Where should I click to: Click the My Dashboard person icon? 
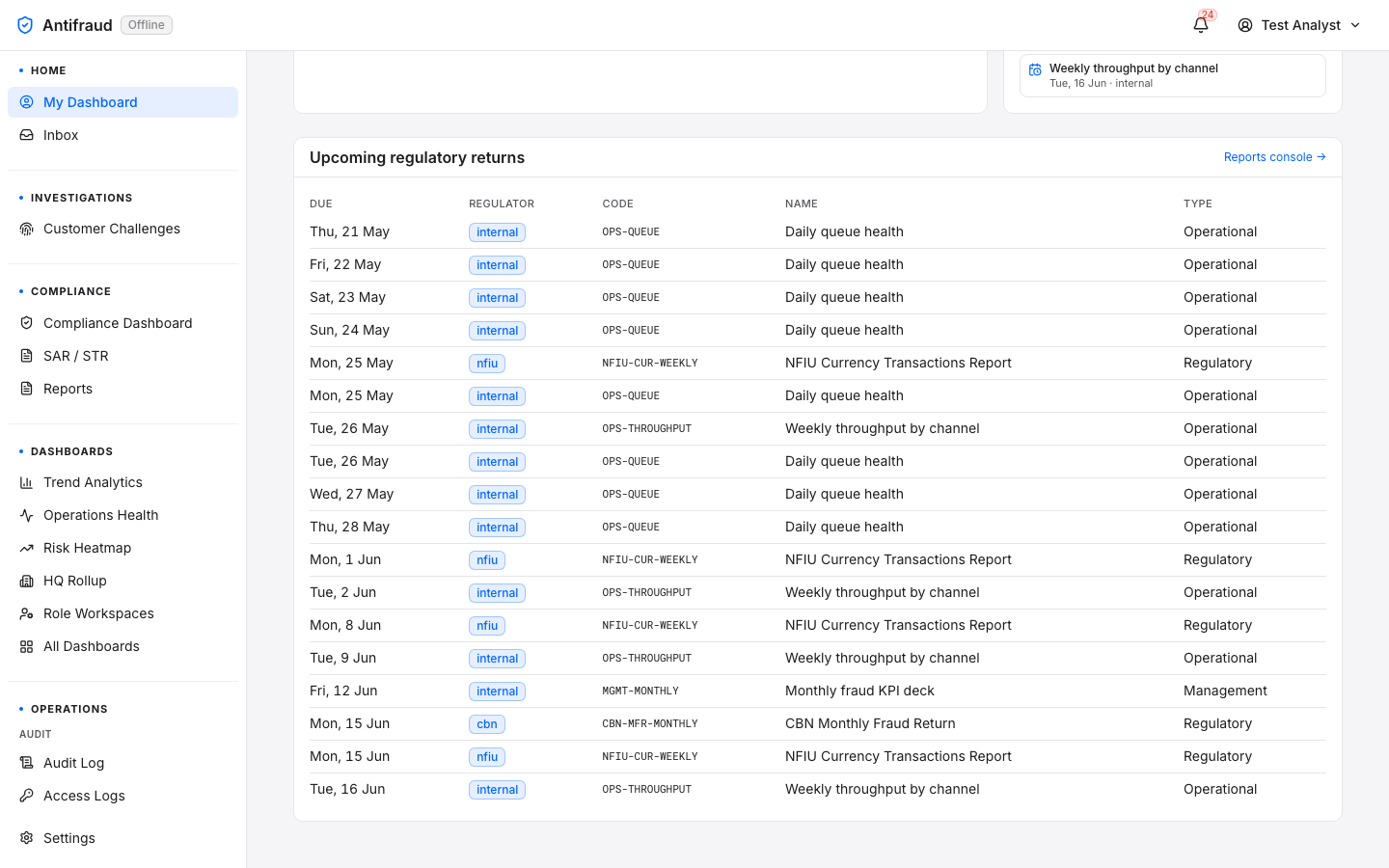pyautogui.click(x=27, y=102)
